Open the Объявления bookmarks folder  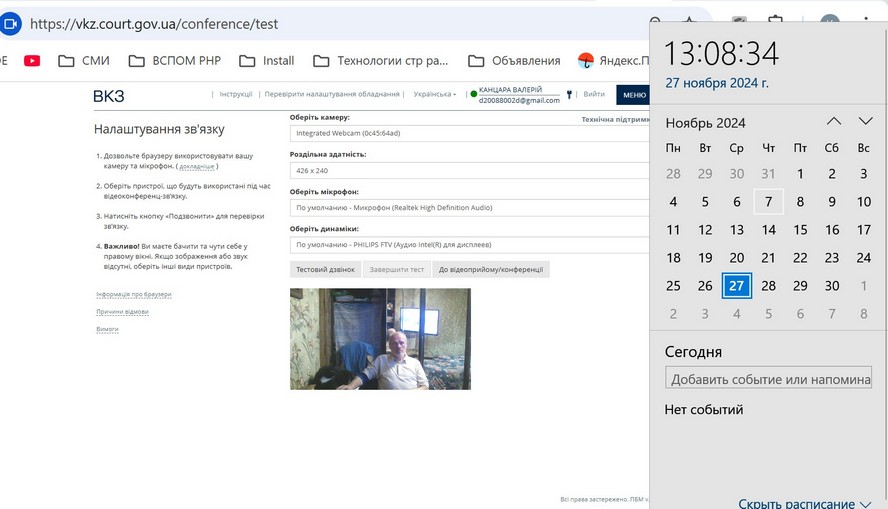[514, 61]
